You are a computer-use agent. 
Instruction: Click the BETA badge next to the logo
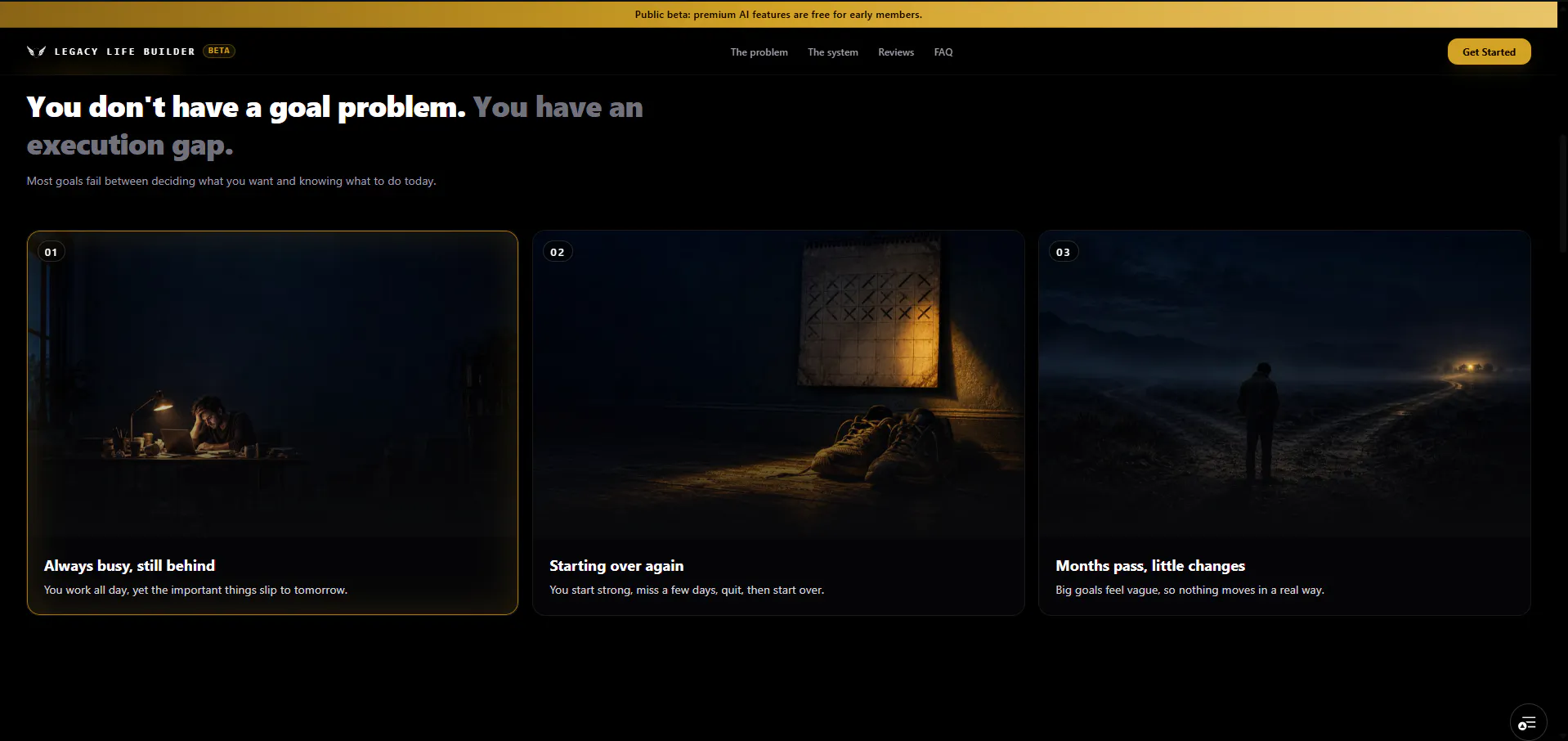(x=219, y=51)
